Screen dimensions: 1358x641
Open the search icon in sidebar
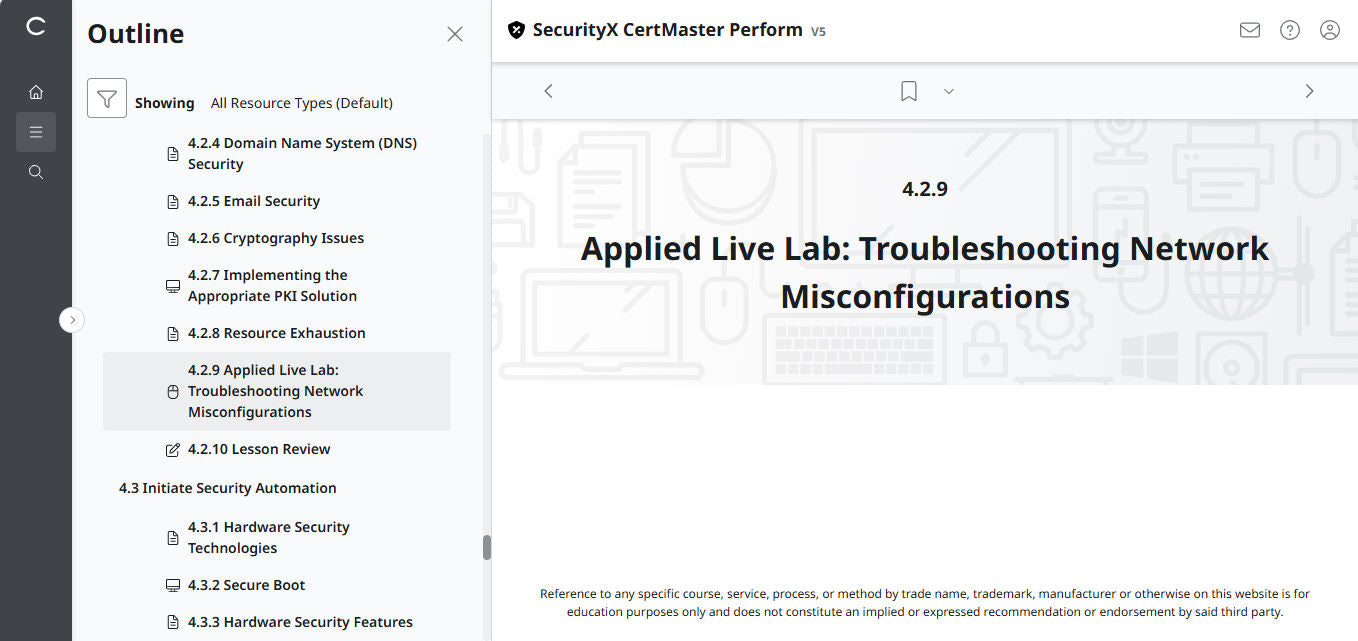36,172
